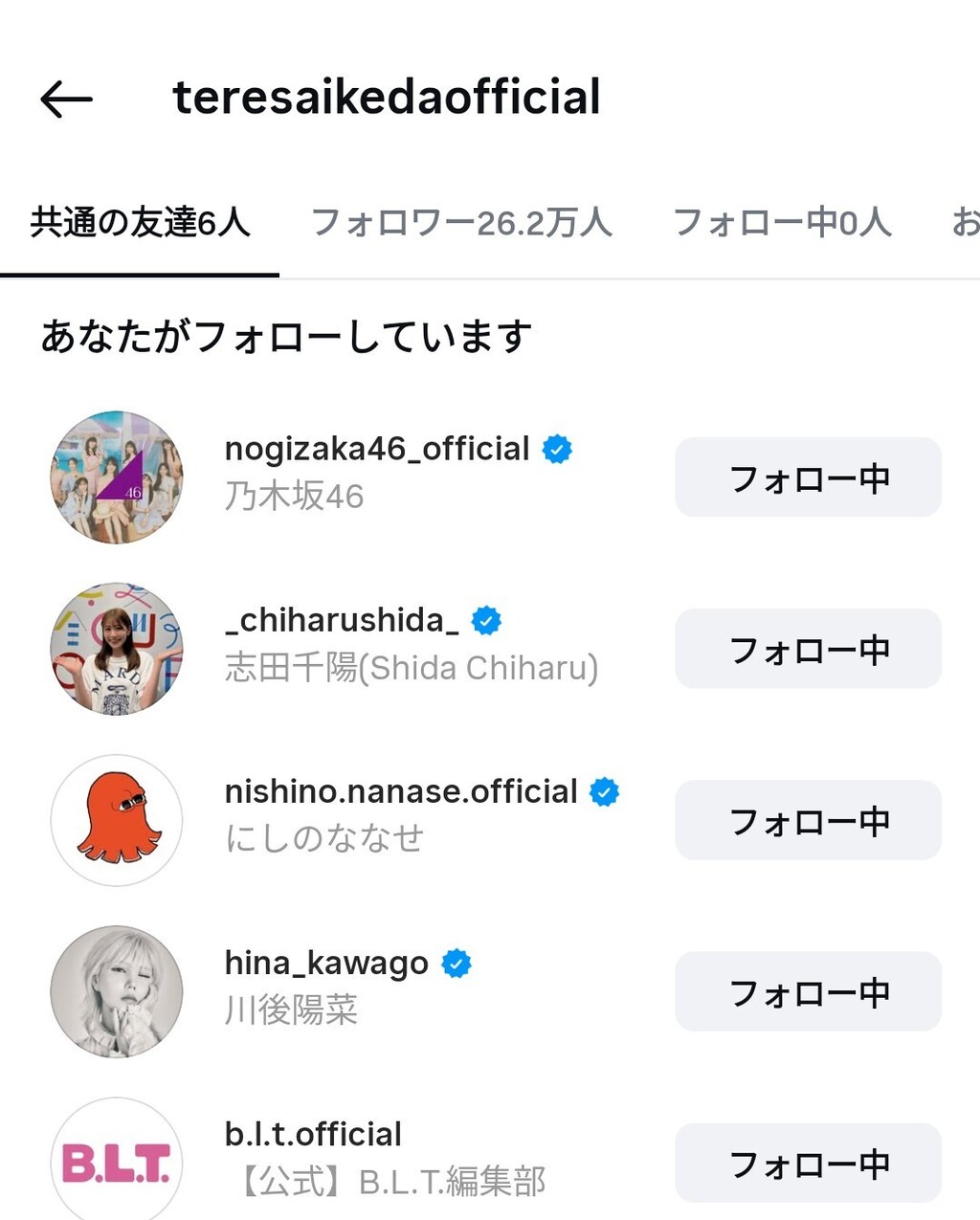The image size is (980, 1220).
Task: Open hina_kawago profile picture
Action: [x=117, y=990]
